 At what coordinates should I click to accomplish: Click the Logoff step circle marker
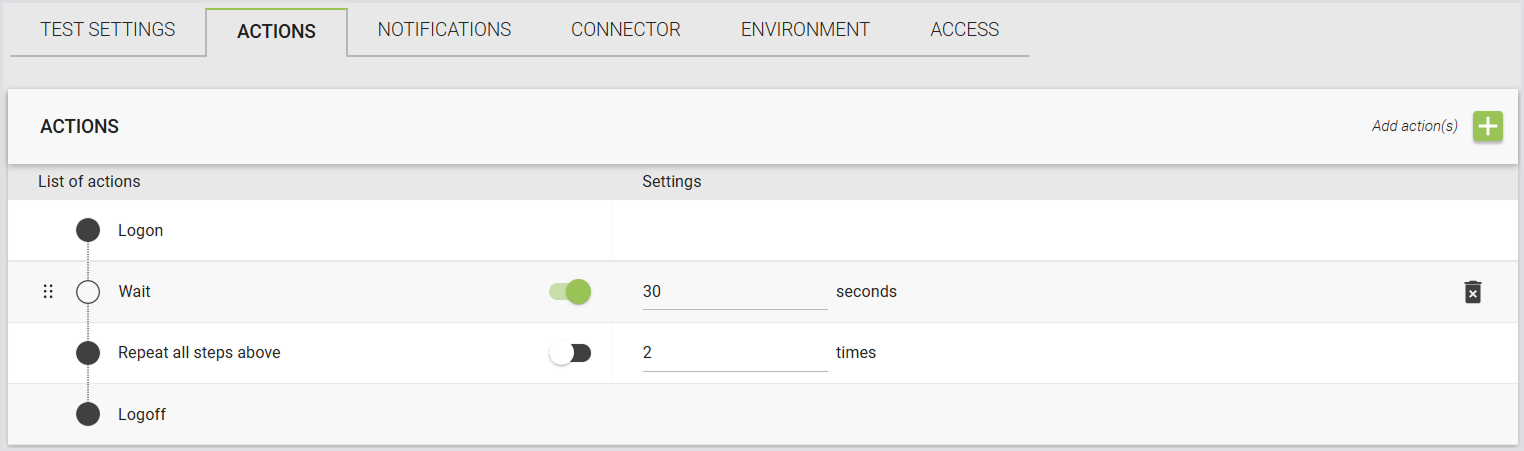click(x=88, y=414)
